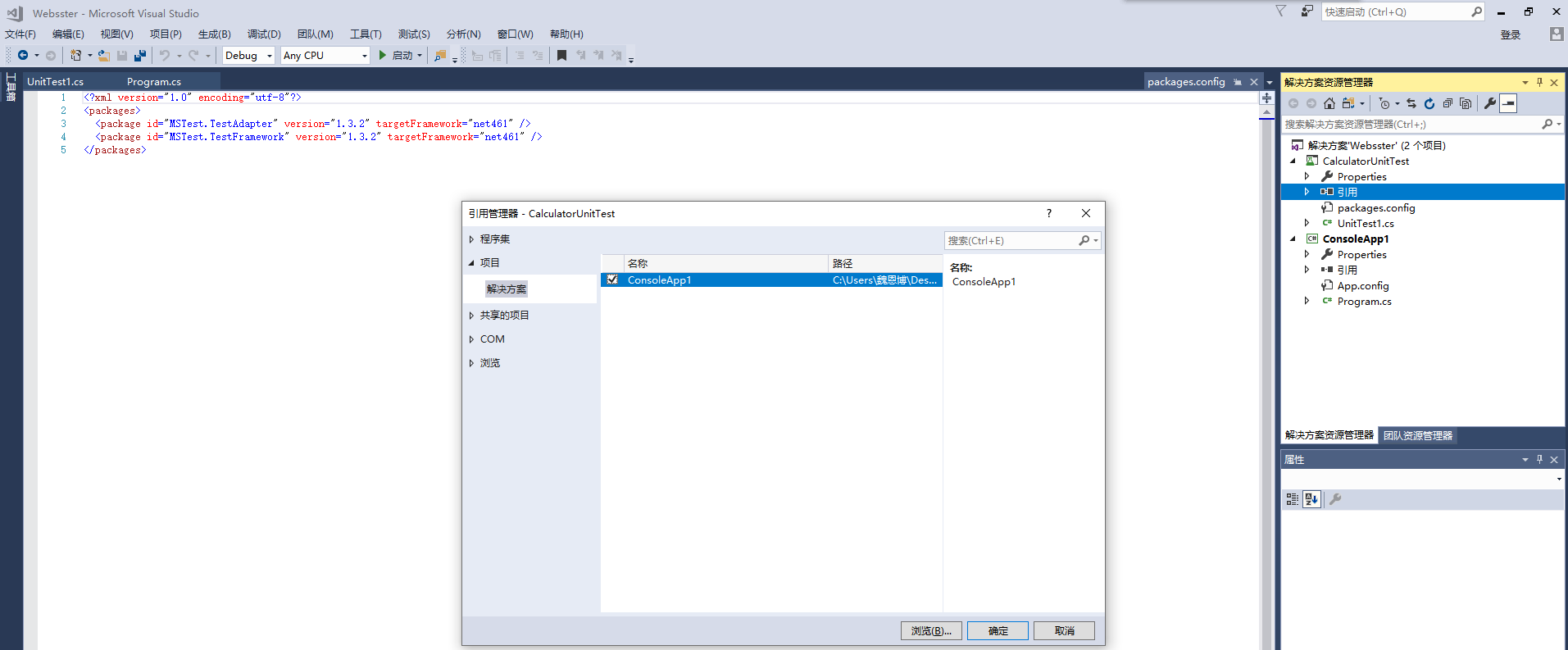Click the 登录 sign-in link
This screenshot has height=650, width=1568.
pos(1511,34)
